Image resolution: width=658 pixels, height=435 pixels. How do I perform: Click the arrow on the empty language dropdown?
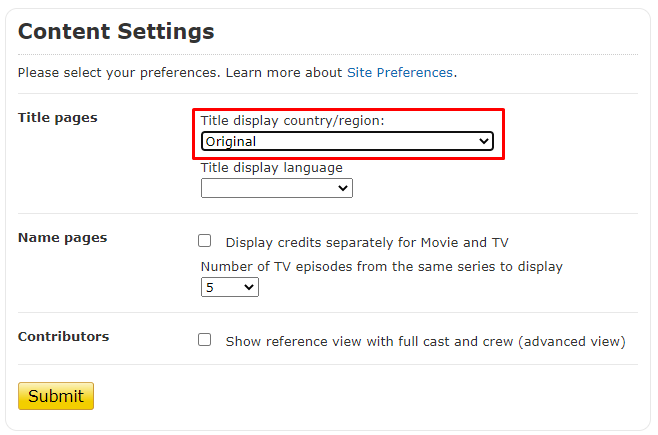tap(343, 188)
